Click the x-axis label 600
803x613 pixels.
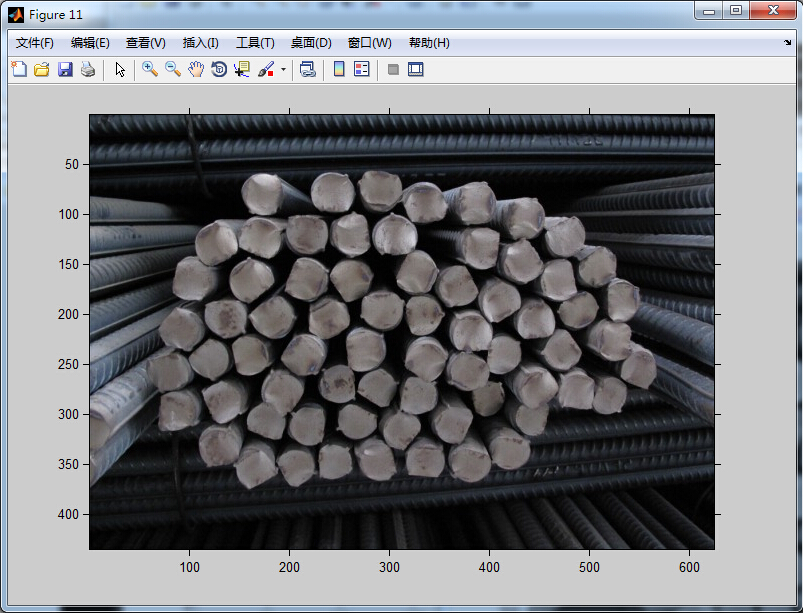(x=689, y=567)
